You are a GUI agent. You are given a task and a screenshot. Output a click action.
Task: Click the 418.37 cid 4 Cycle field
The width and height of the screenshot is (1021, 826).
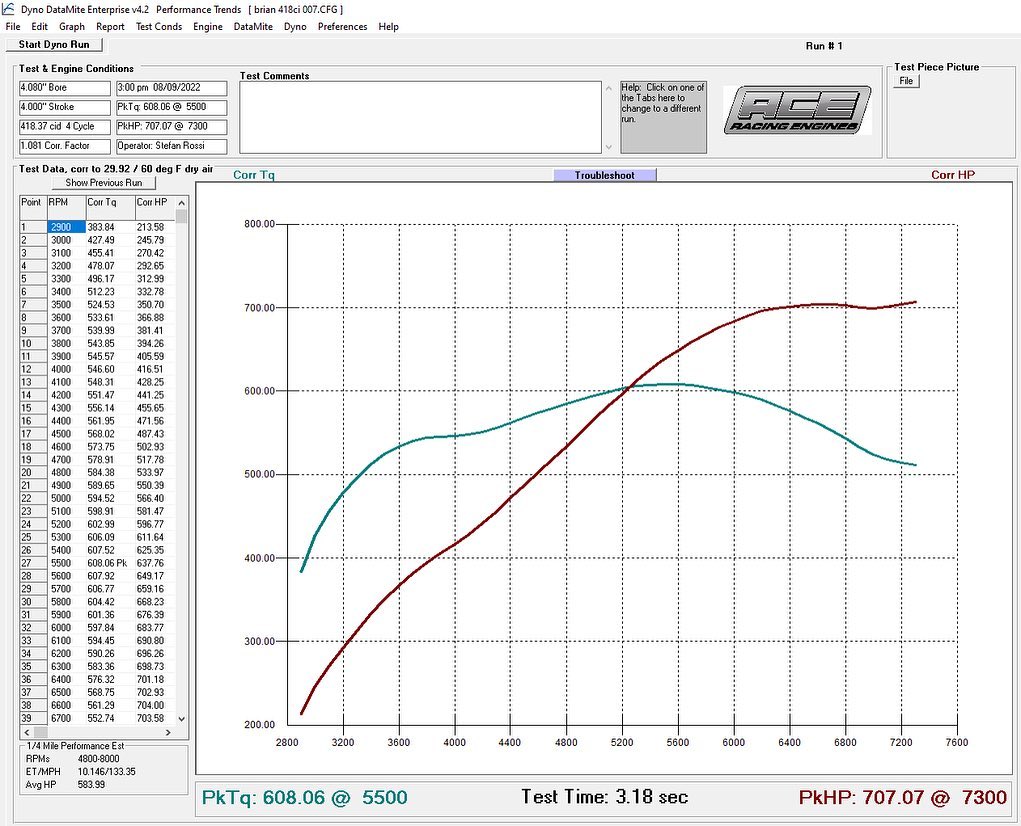[x=65, y=127]
